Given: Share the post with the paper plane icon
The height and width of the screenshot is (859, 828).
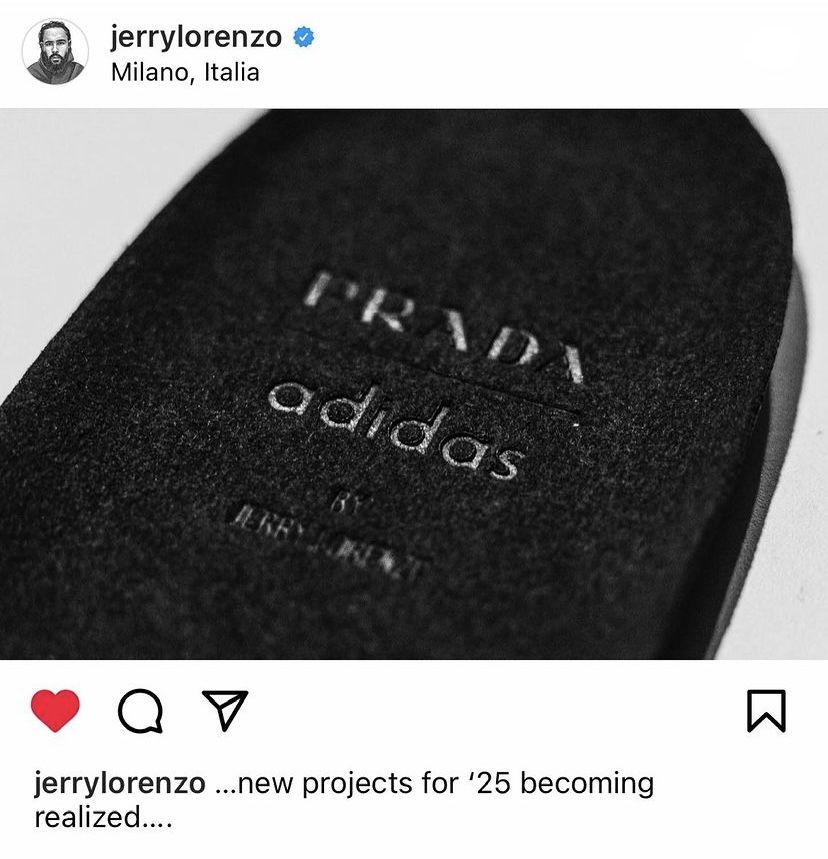Looking at the screenshot, I should [x=225, y=710].
